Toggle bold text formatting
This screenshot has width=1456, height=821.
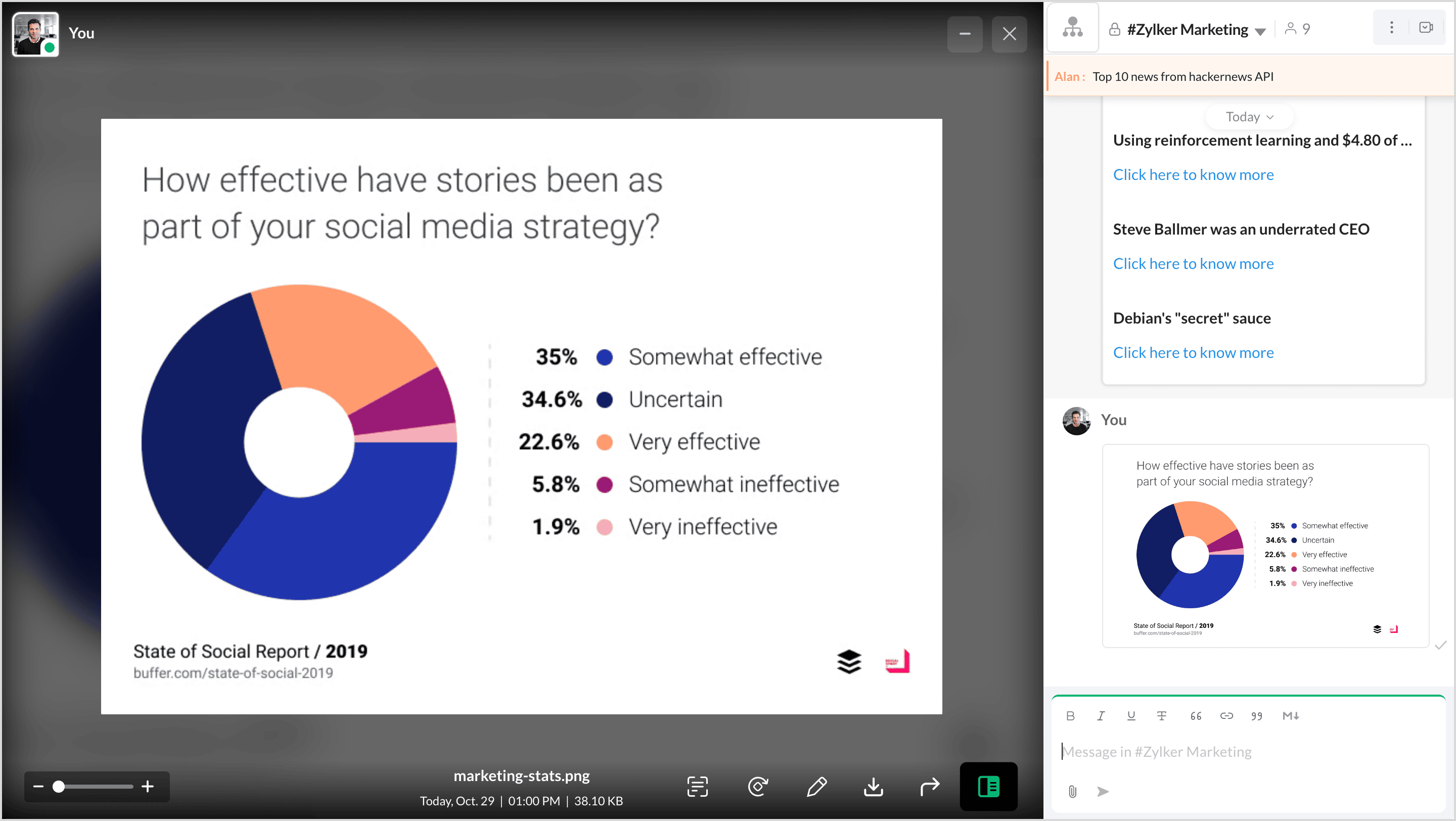[x=1070, y=716]
